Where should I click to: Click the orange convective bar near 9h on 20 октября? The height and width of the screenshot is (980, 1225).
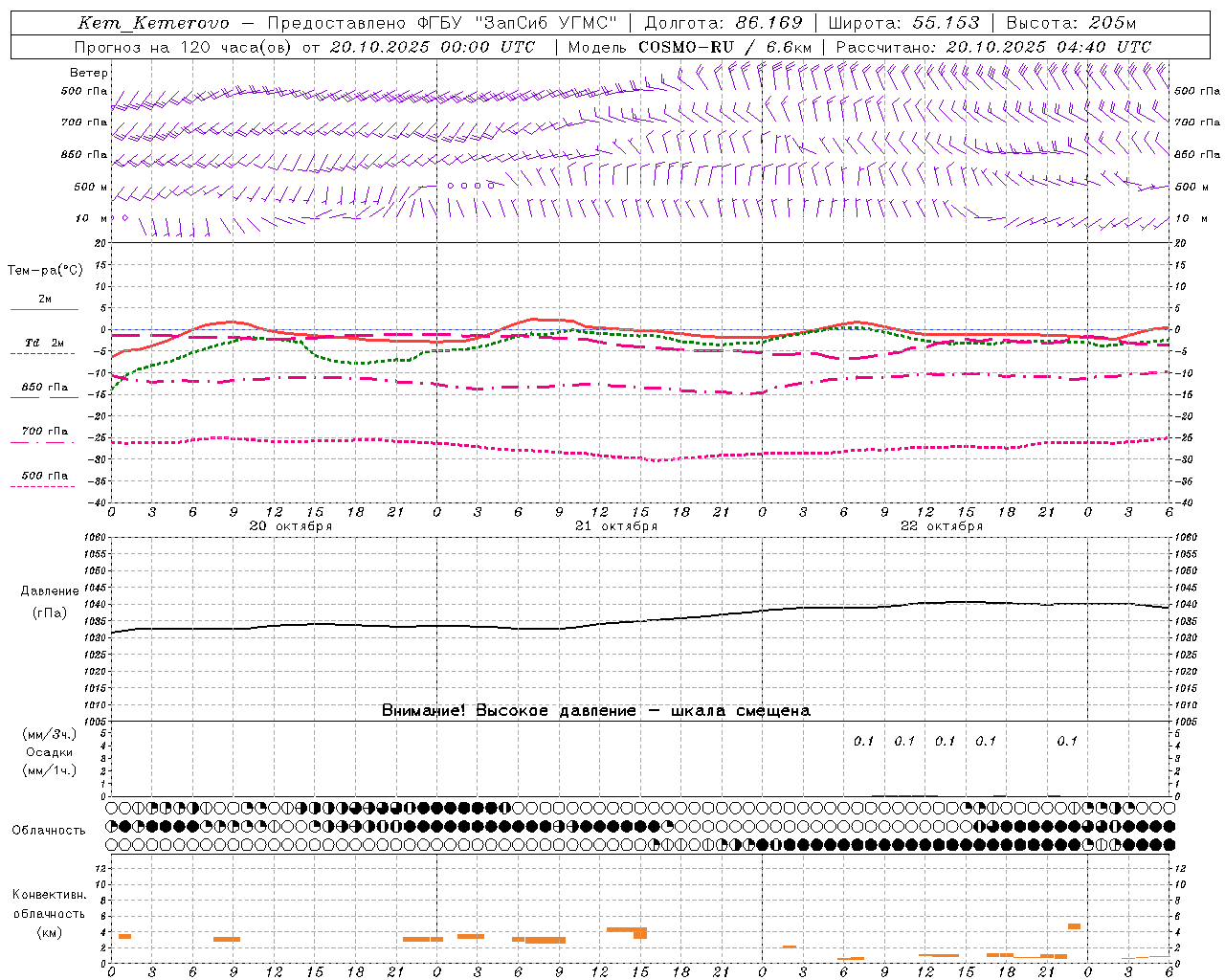pos(227,939)
